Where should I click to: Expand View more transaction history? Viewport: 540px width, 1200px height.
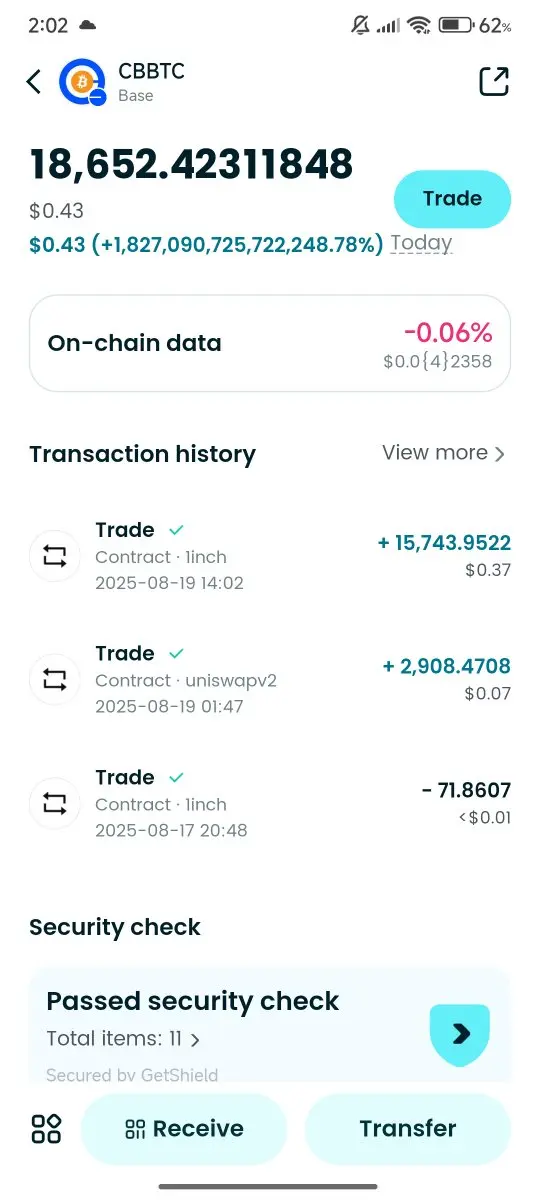tap(444, 453)
